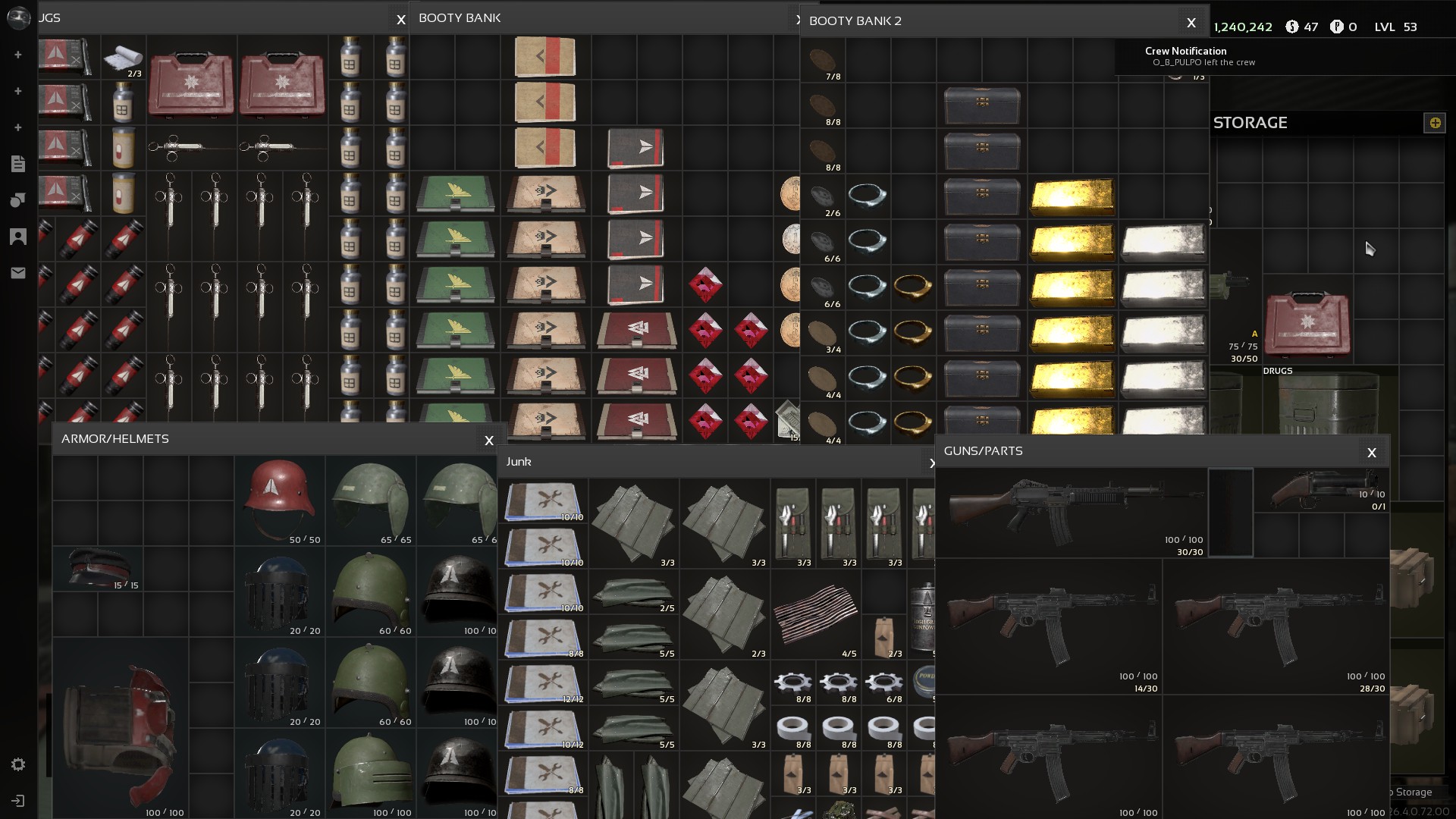Open the document page icon in sidebar
This screenshot has height=819, width=1456.
pyautogui.click(x=18, y=164)
